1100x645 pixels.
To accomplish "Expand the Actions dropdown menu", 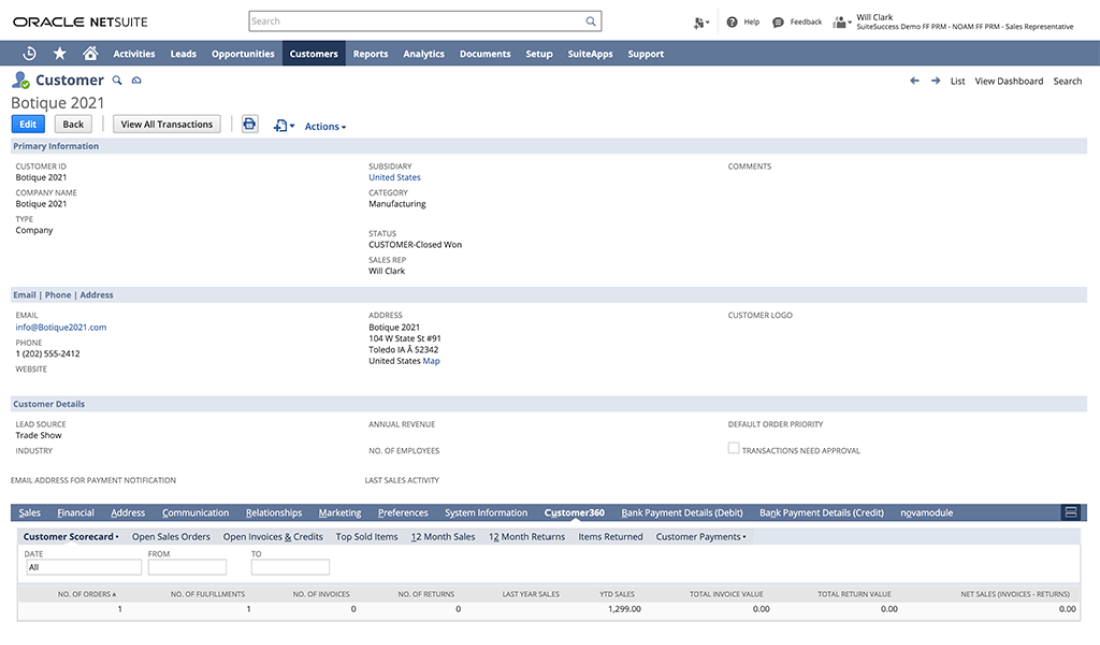I will (x=325, y=127).
